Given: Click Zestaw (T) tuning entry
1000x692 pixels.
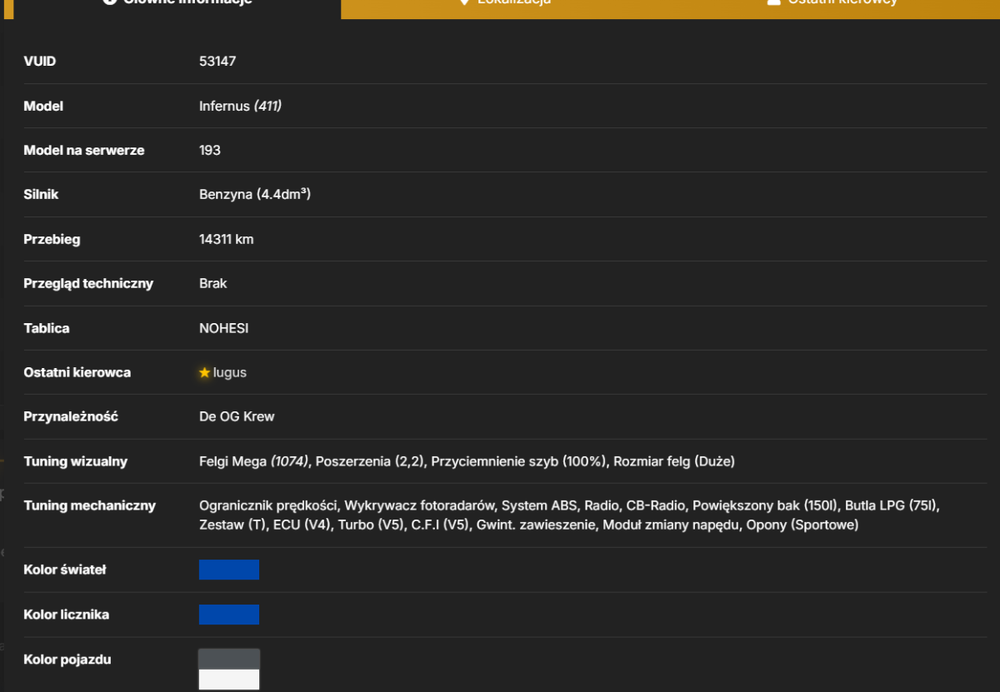Looking at the screenshot, I should (x=232, y=525).
